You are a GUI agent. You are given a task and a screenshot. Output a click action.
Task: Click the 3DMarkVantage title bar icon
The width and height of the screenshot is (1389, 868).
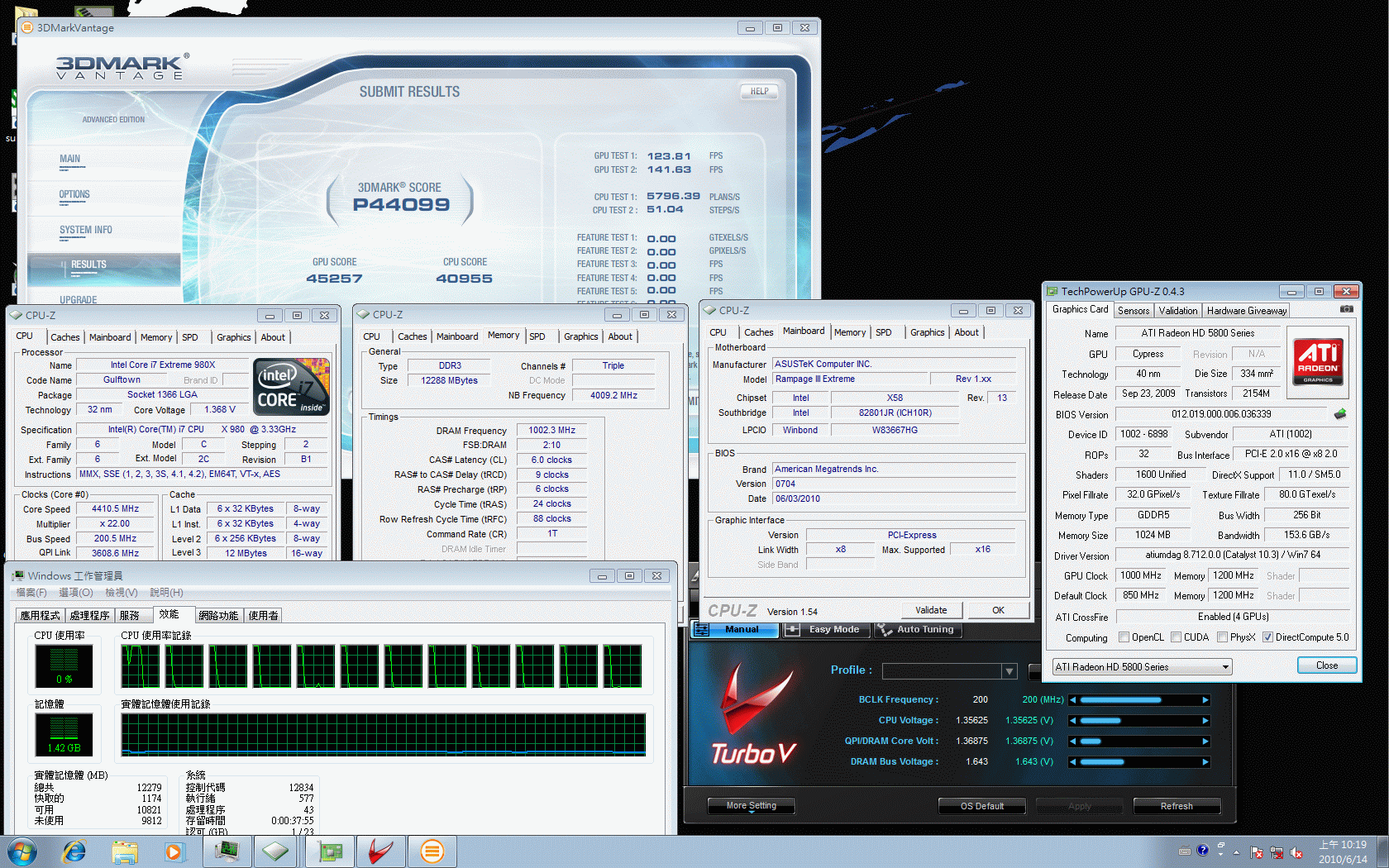tap(27, 27)
